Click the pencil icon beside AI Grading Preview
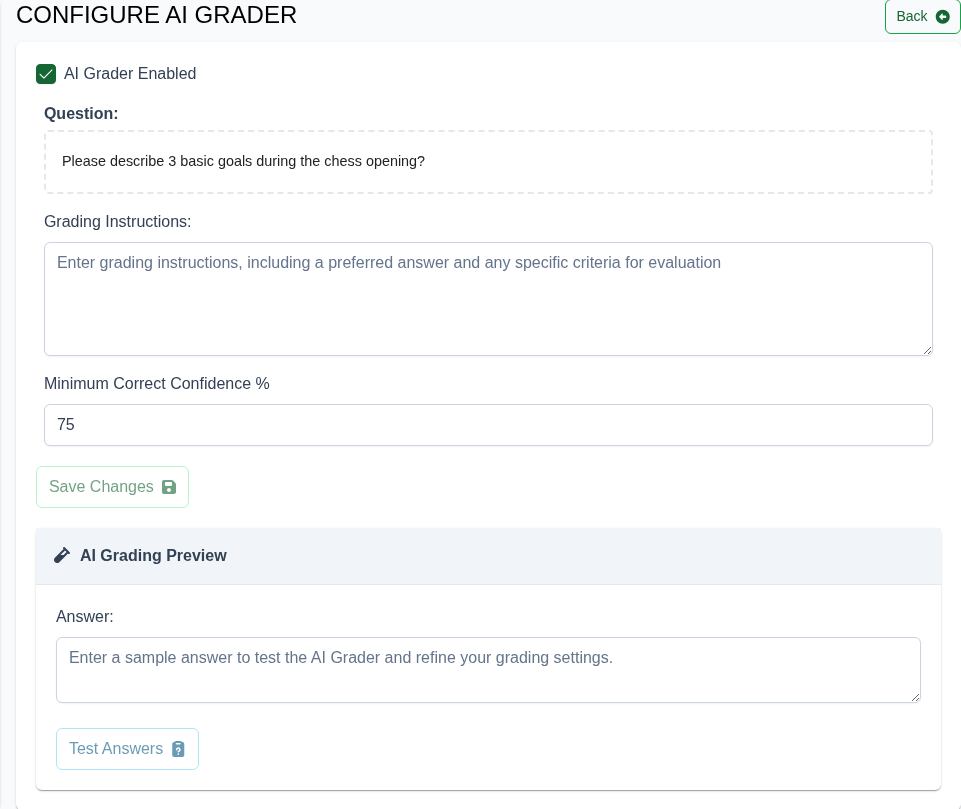Screen dimensions: 961x809 tap(62, 555)
